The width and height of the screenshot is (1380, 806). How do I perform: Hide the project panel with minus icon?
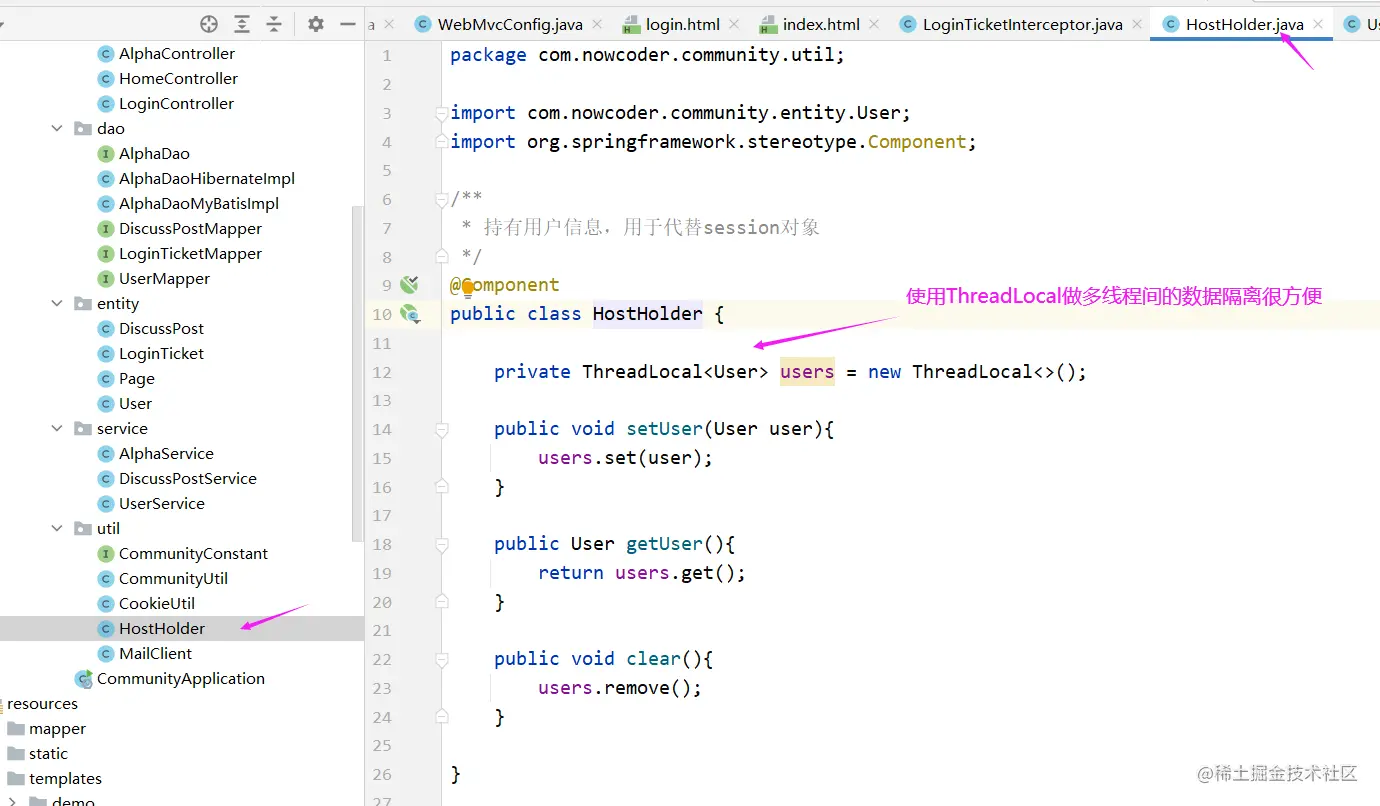coord(348,24)
